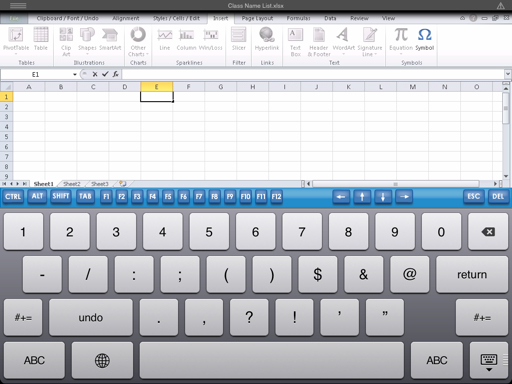Select column A header
This screenshot has height=384, width=512.
29,87
